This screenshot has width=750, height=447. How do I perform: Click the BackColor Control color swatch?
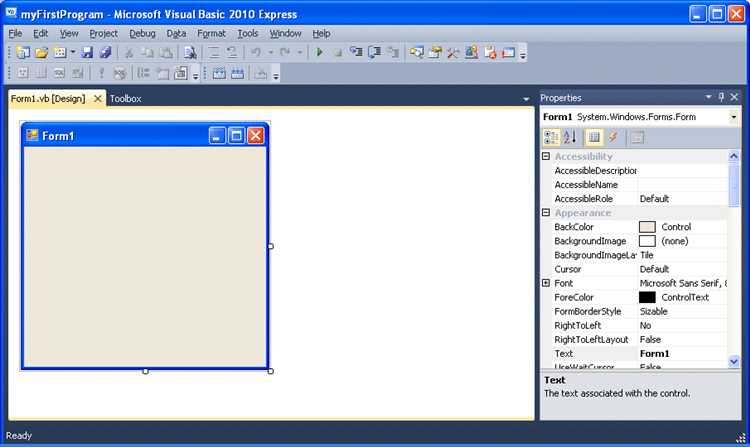(647, 227)
